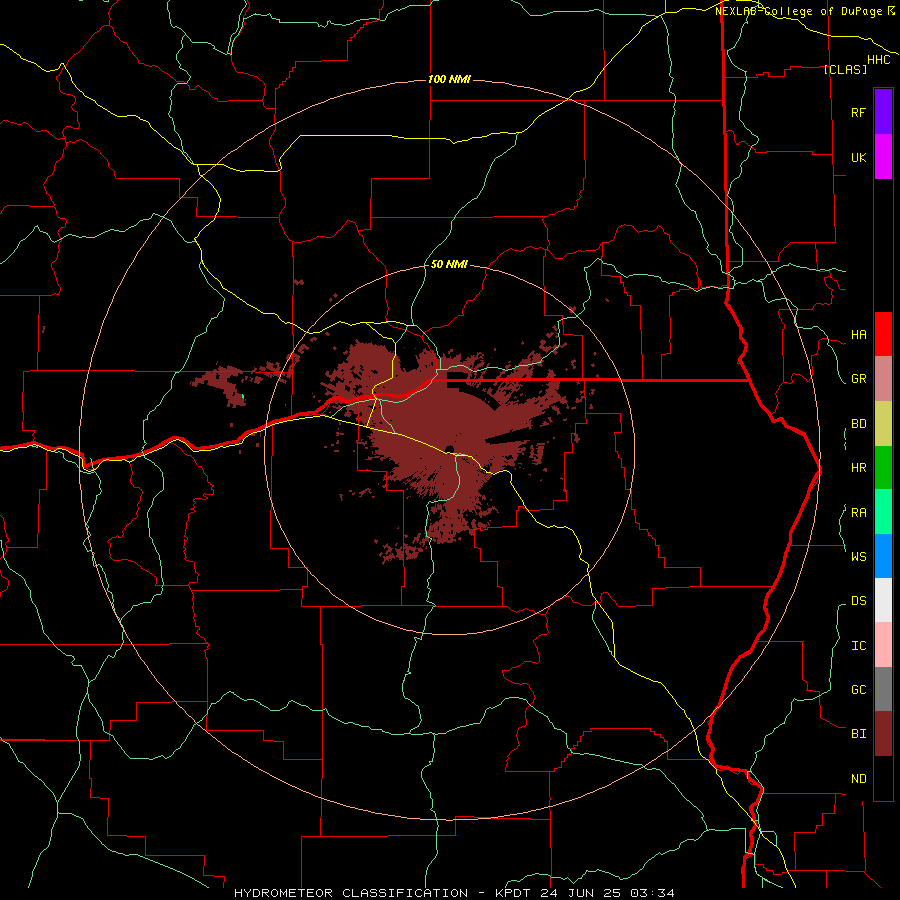Click the WS legend label
Viewport: 900px width, 900px height.
858,557
